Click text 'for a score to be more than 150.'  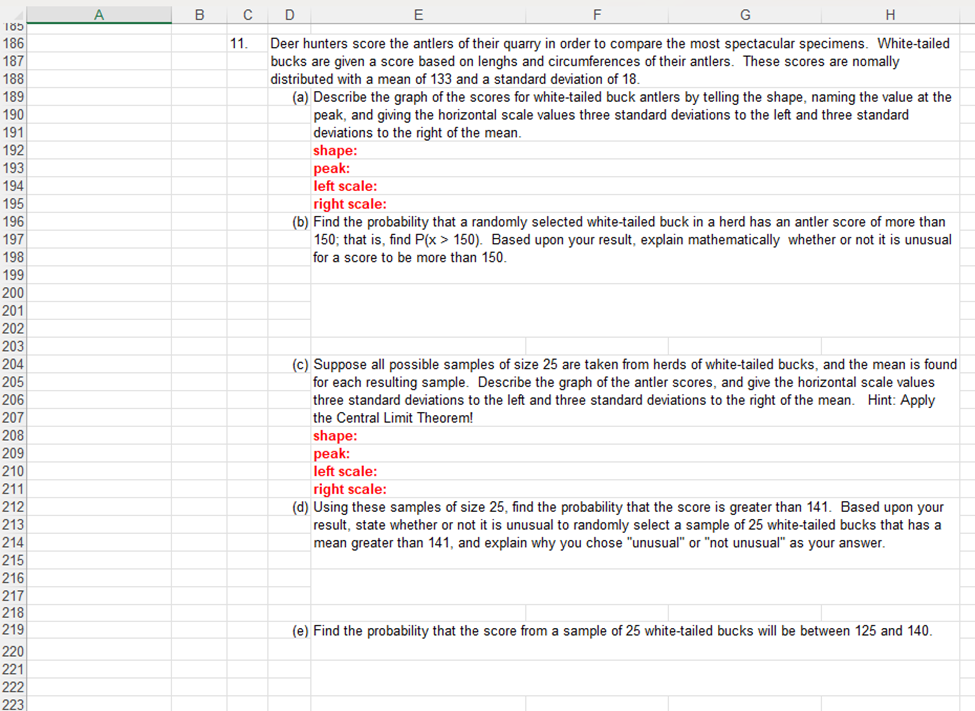click(x=410, y=258)
